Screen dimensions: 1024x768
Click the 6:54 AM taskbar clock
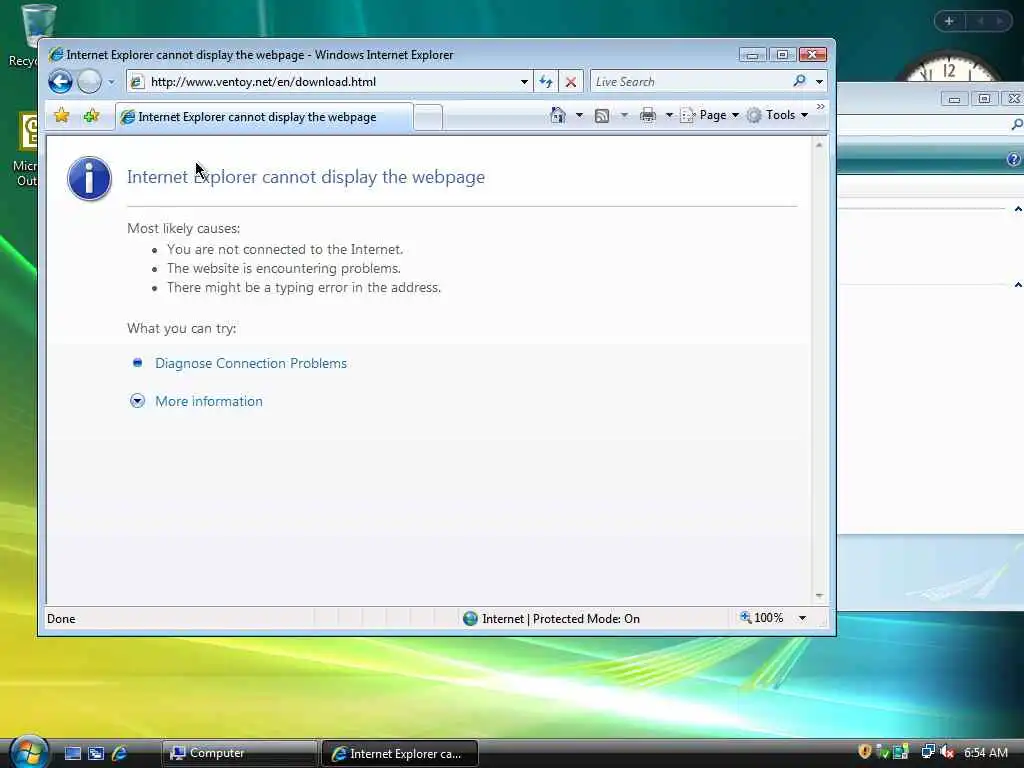point(985,753)
